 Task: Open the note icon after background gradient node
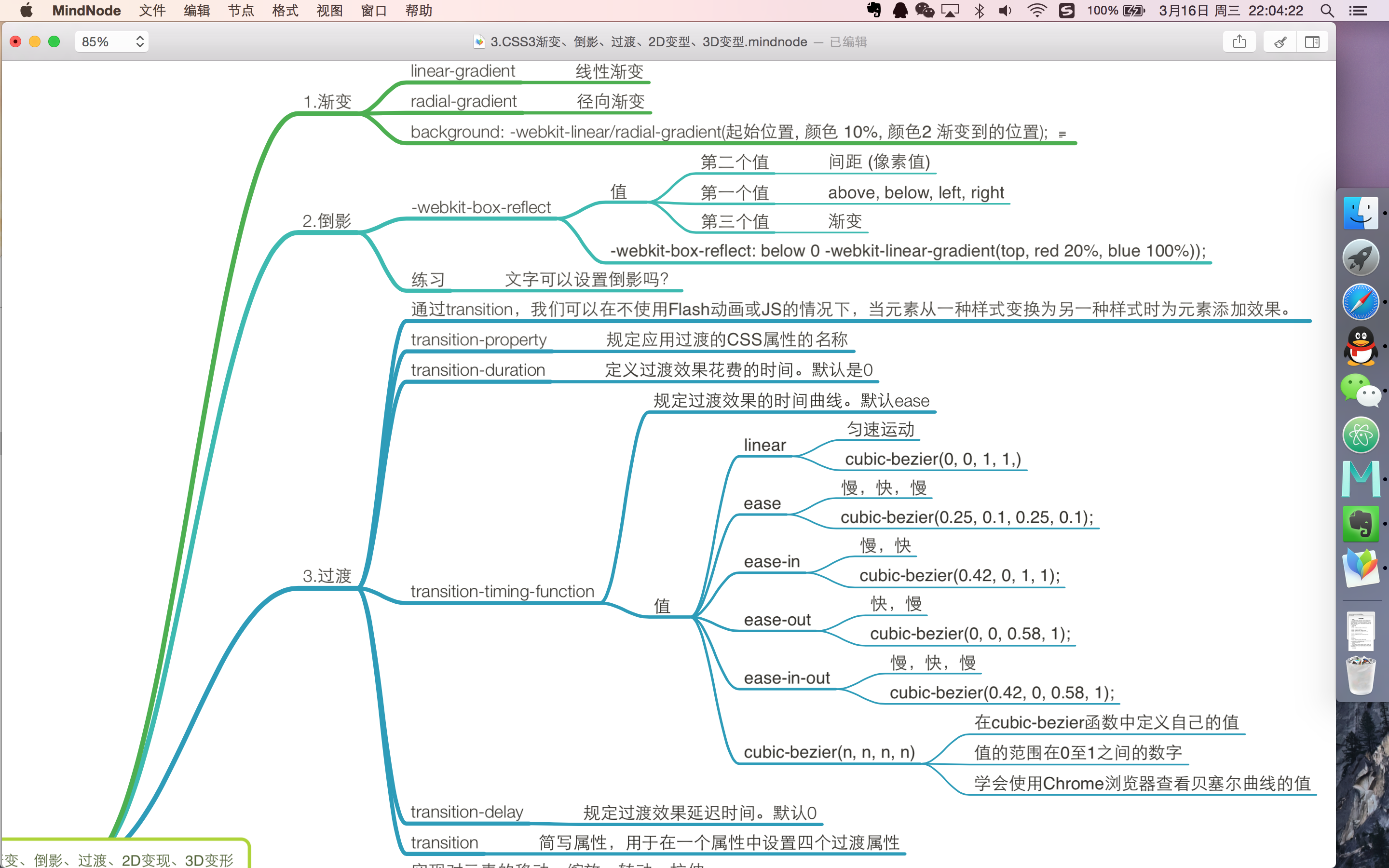pos(1062,135)
